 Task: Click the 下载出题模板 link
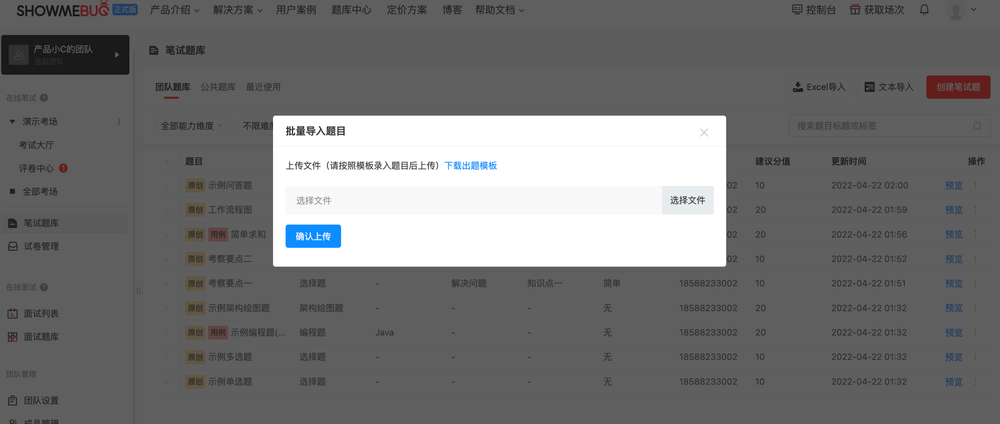[x=470, y=166]
